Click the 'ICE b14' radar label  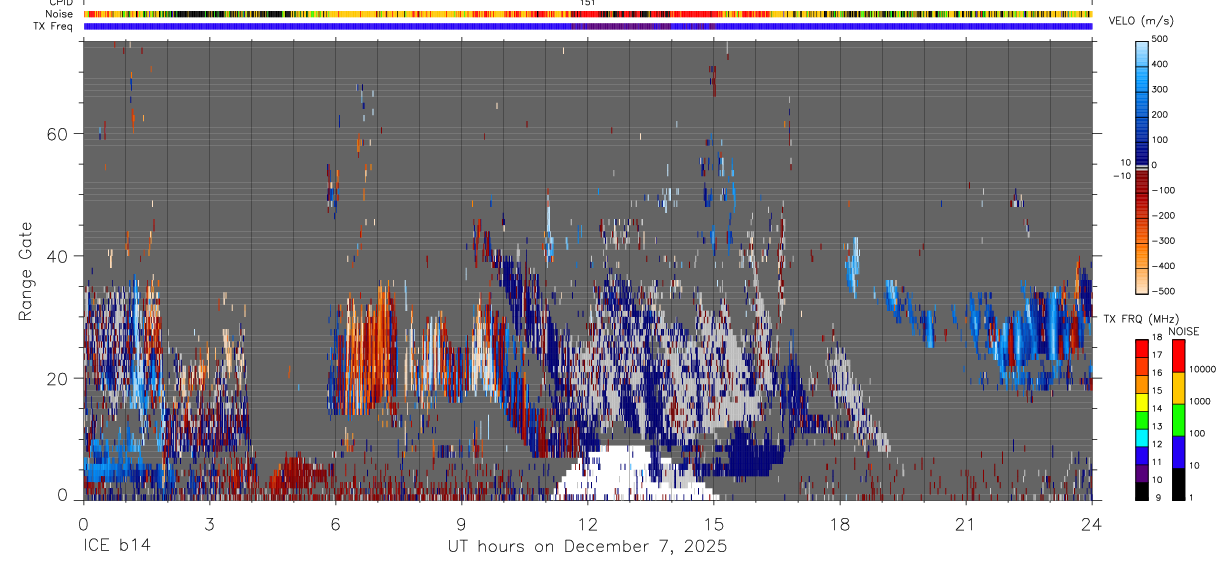click(118, 547)
